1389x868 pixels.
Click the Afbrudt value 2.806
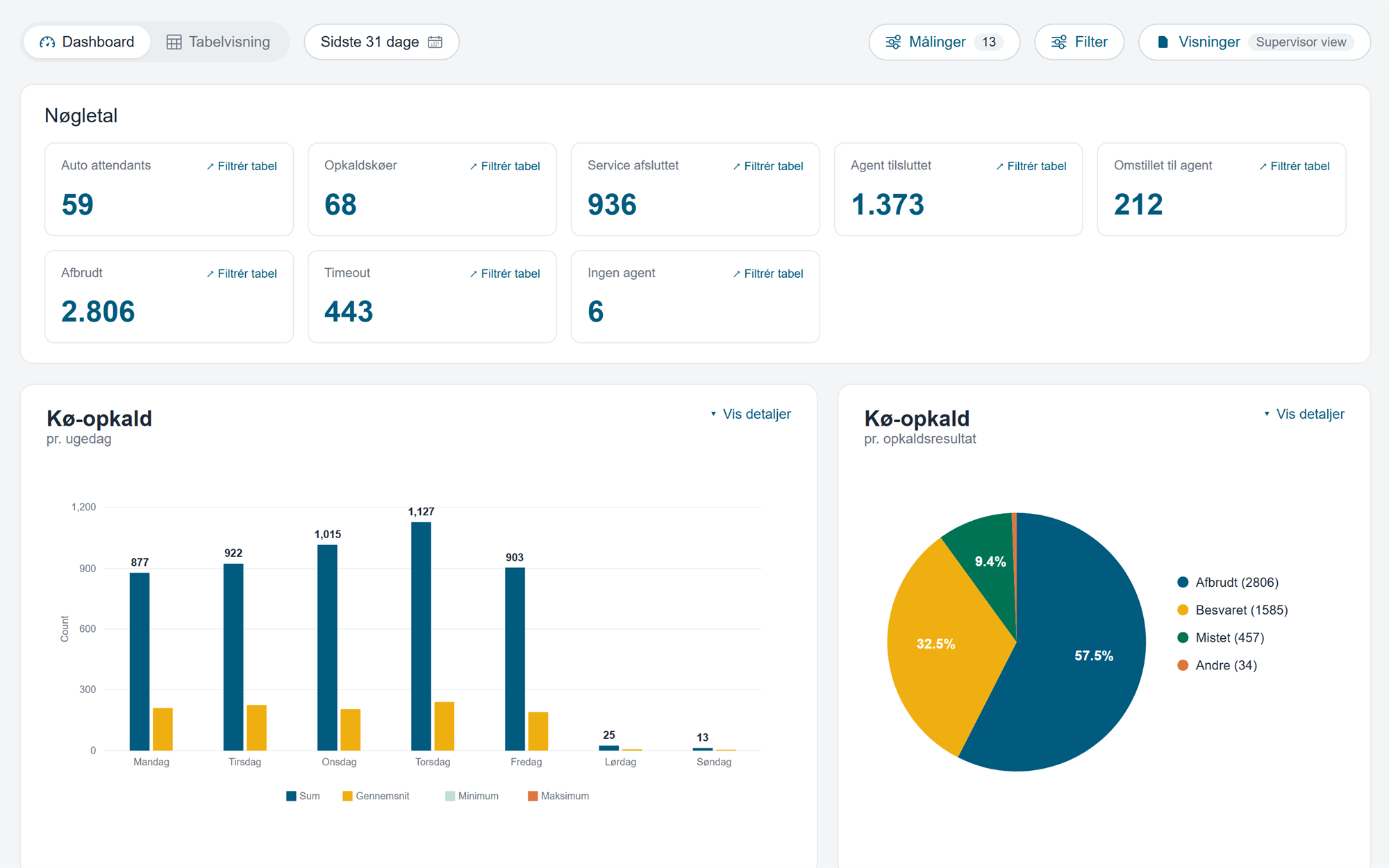click(98, 311)
